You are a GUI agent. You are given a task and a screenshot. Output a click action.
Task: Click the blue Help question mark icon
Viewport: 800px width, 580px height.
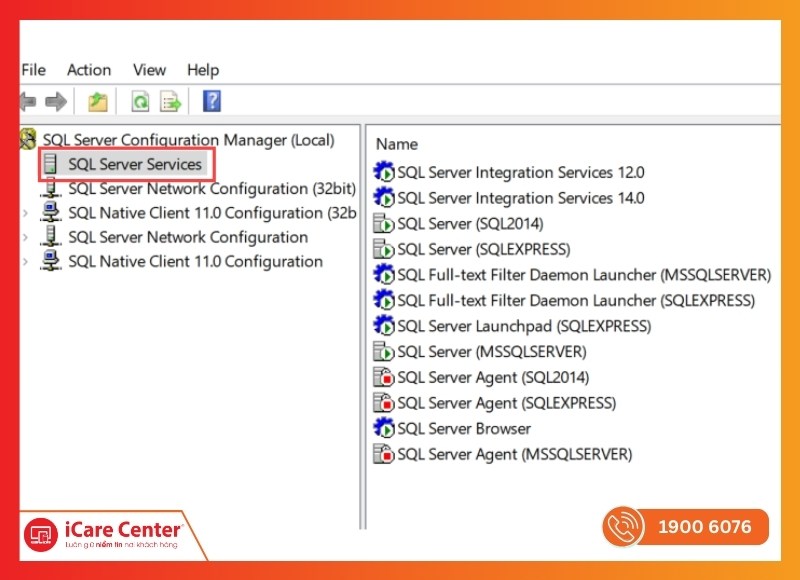point(212,101)
